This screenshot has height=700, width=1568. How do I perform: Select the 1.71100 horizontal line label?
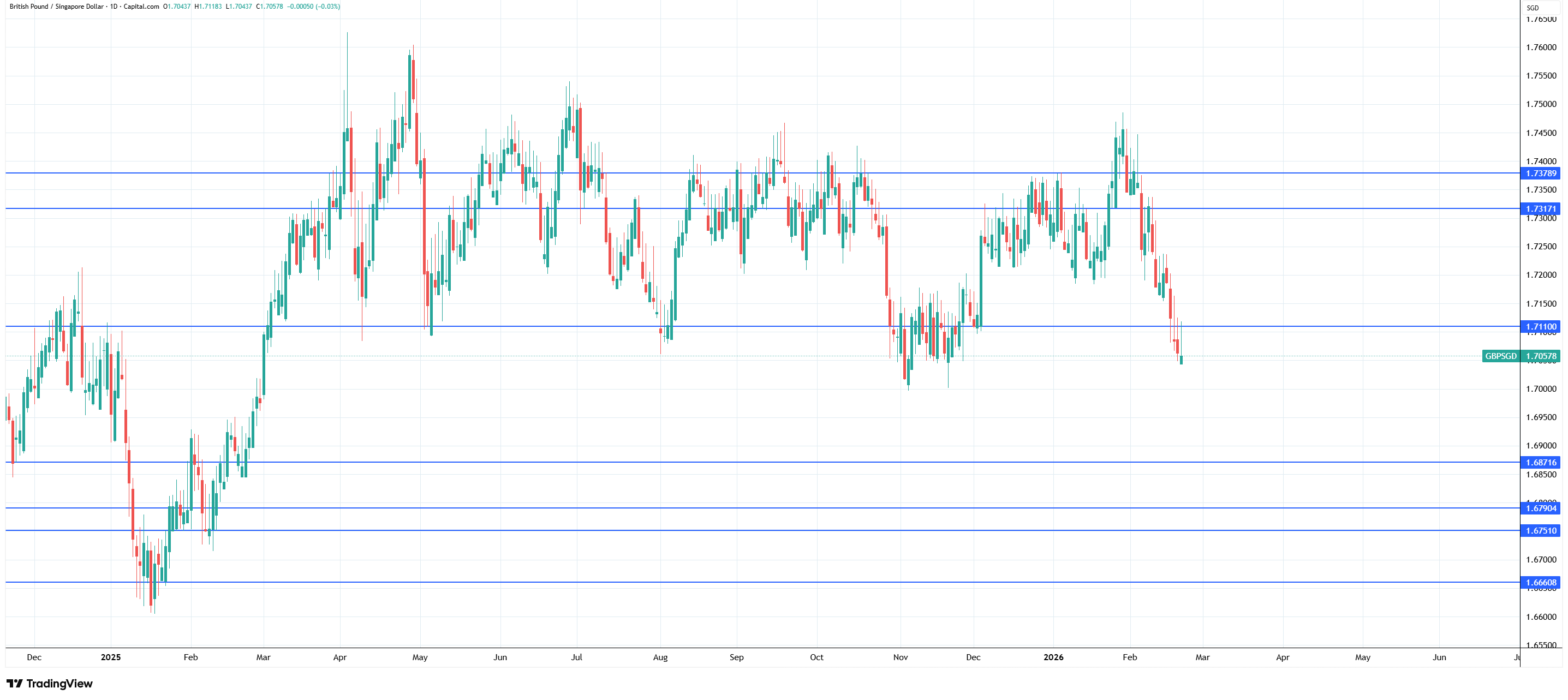click(1540, 327)
